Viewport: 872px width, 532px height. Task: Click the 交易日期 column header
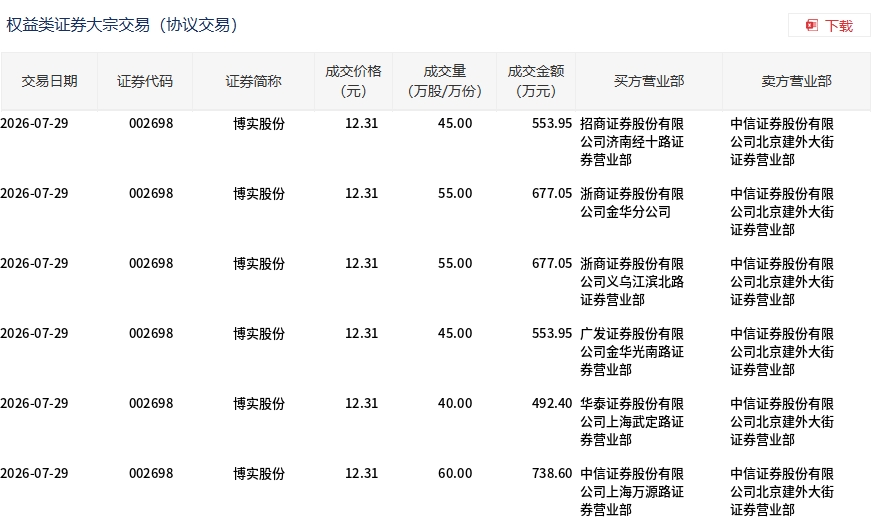pos(49,81)
